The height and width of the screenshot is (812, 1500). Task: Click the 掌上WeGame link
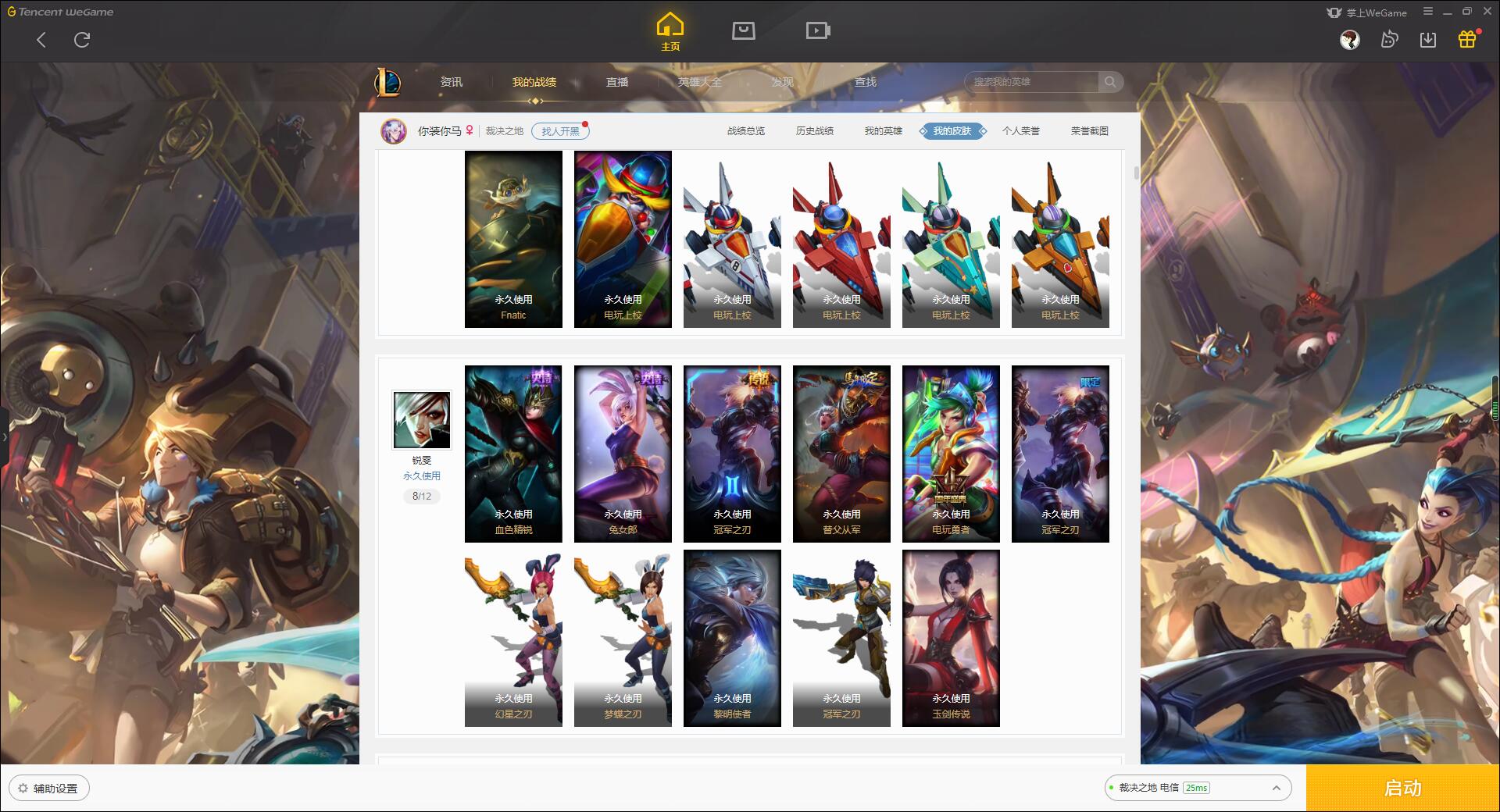pyautogui.click(x=1366, y=12)
